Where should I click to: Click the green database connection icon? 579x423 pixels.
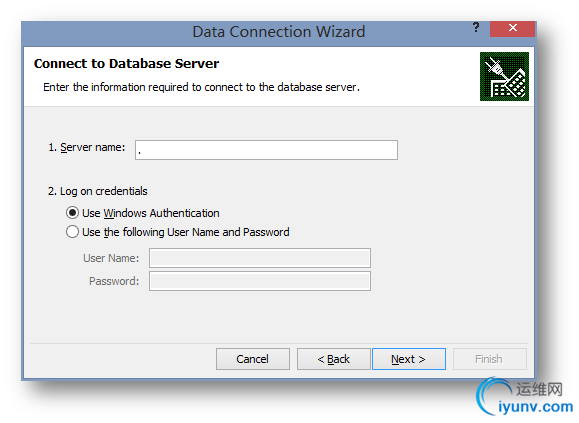pos(504,76)
